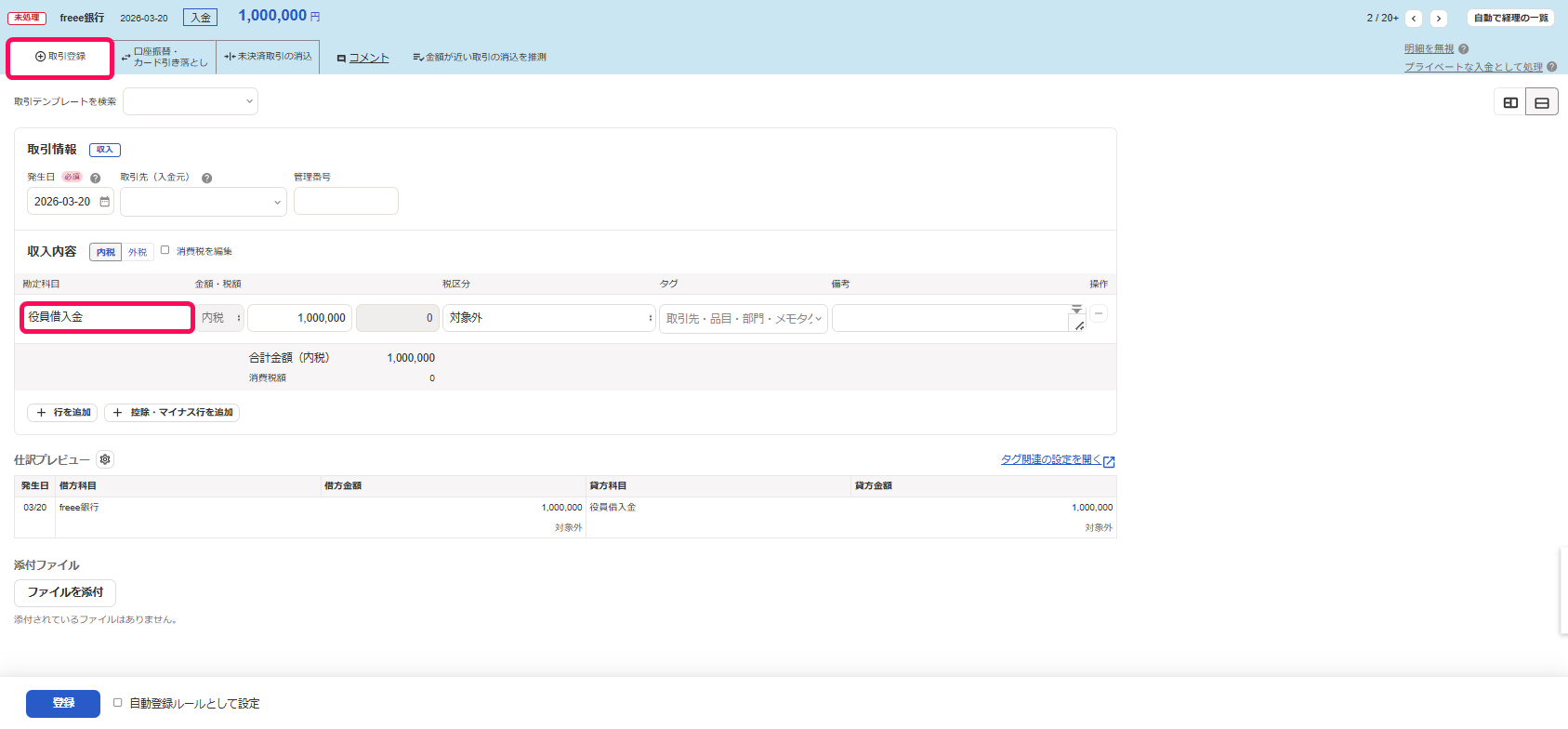1568x729 pixels.
Task: Click the 収入 badge beside 取引情報
Action: [x=105, y=150]
